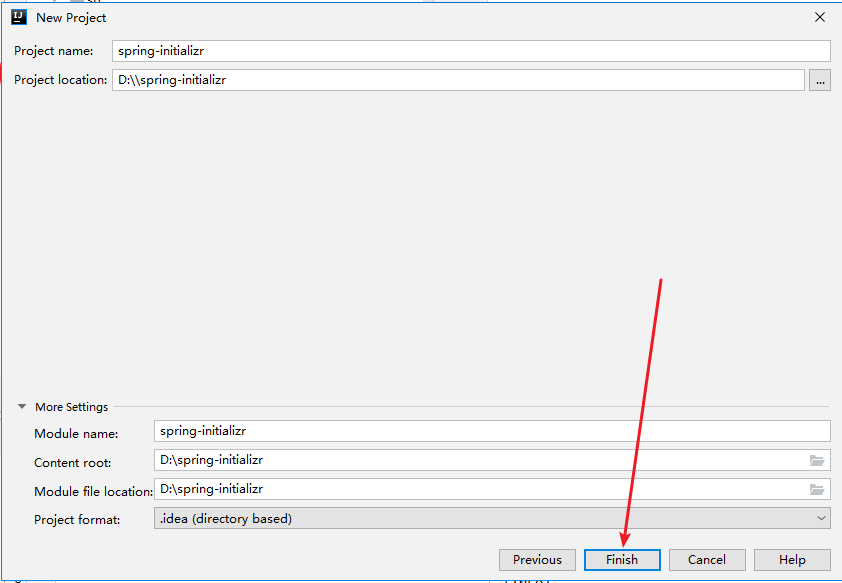Click the "Project format:" label
842x583 pixels.
tap(77, 520)
